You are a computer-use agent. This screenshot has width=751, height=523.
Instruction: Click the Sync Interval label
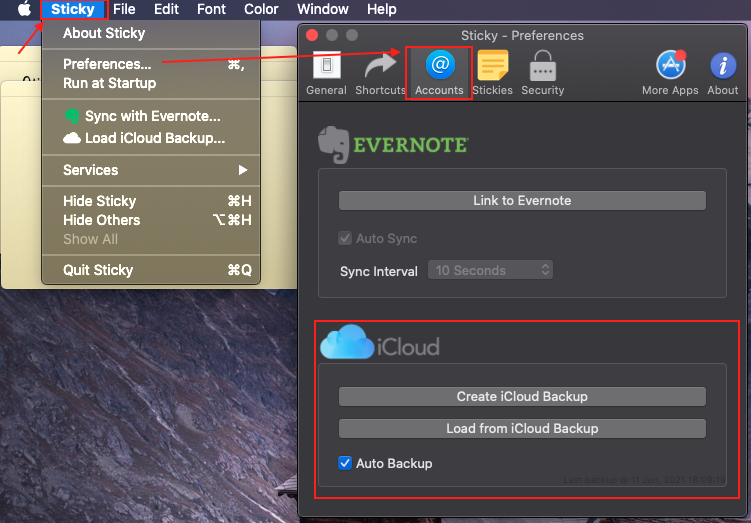tap(379, 272)
